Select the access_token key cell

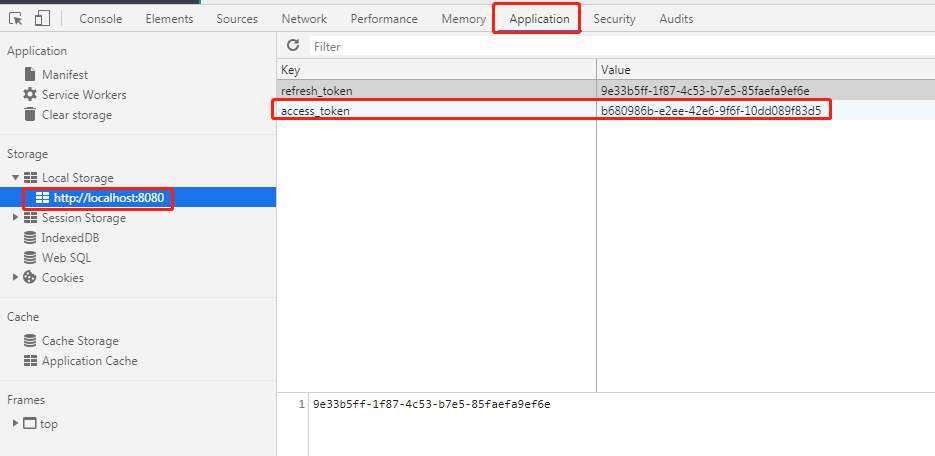point(436,110)
